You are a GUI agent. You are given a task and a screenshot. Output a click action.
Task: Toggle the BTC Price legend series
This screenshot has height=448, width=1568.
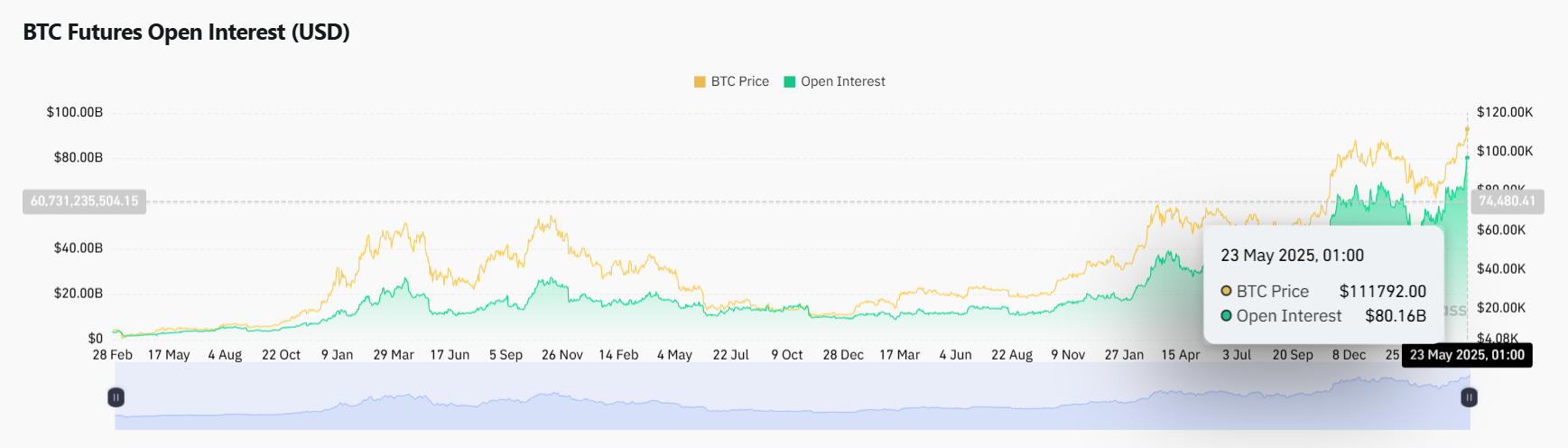(731, 81)
